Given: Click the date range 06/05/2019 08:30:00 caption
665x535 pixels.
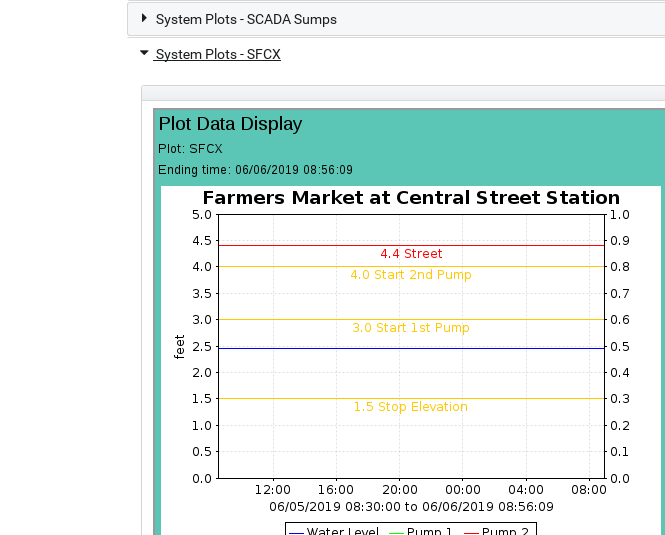Looking at the screenshot, I should coord(411,507).
